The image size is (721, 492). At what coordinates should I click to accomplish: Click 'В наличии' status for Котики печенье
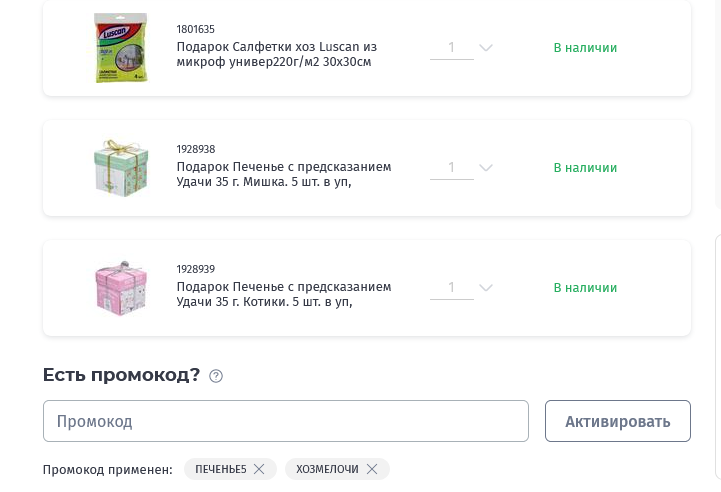(x=585, y=288)
